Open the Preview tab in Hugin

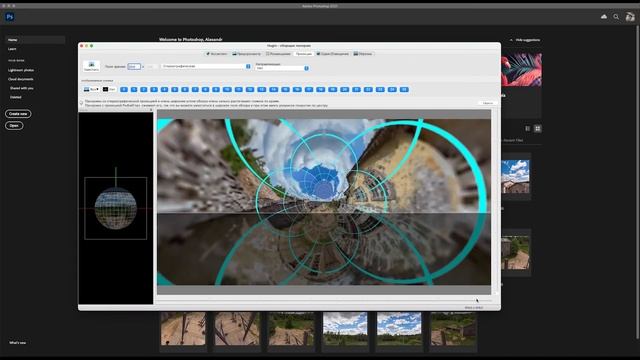(x=247, y=54)
